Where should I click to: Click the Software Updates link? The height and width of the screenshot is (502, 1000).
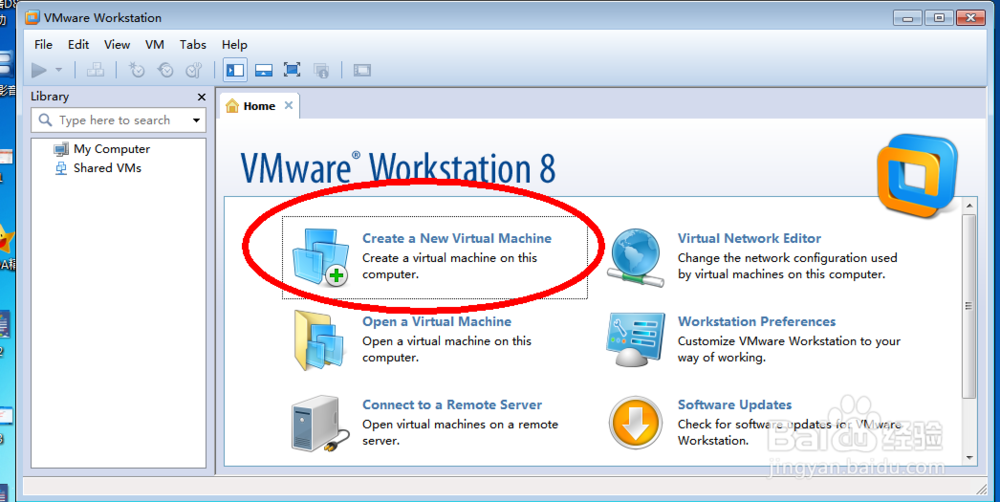coord(735,405)
